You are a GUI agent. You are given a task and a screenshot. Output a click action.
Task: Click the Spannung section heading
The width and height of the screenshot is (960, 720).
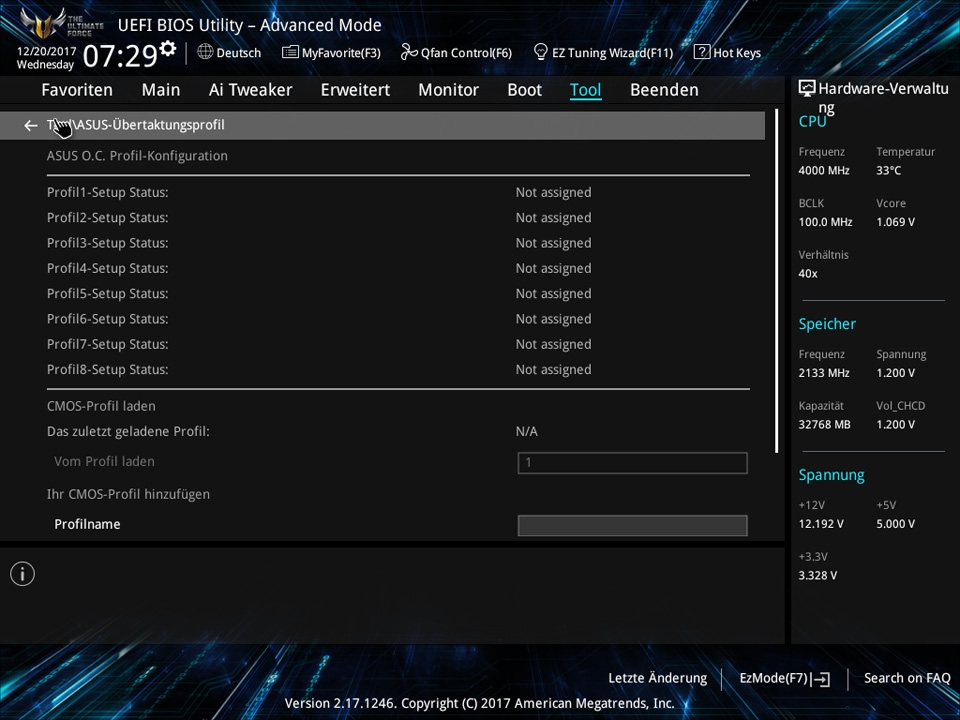point(831,476)
